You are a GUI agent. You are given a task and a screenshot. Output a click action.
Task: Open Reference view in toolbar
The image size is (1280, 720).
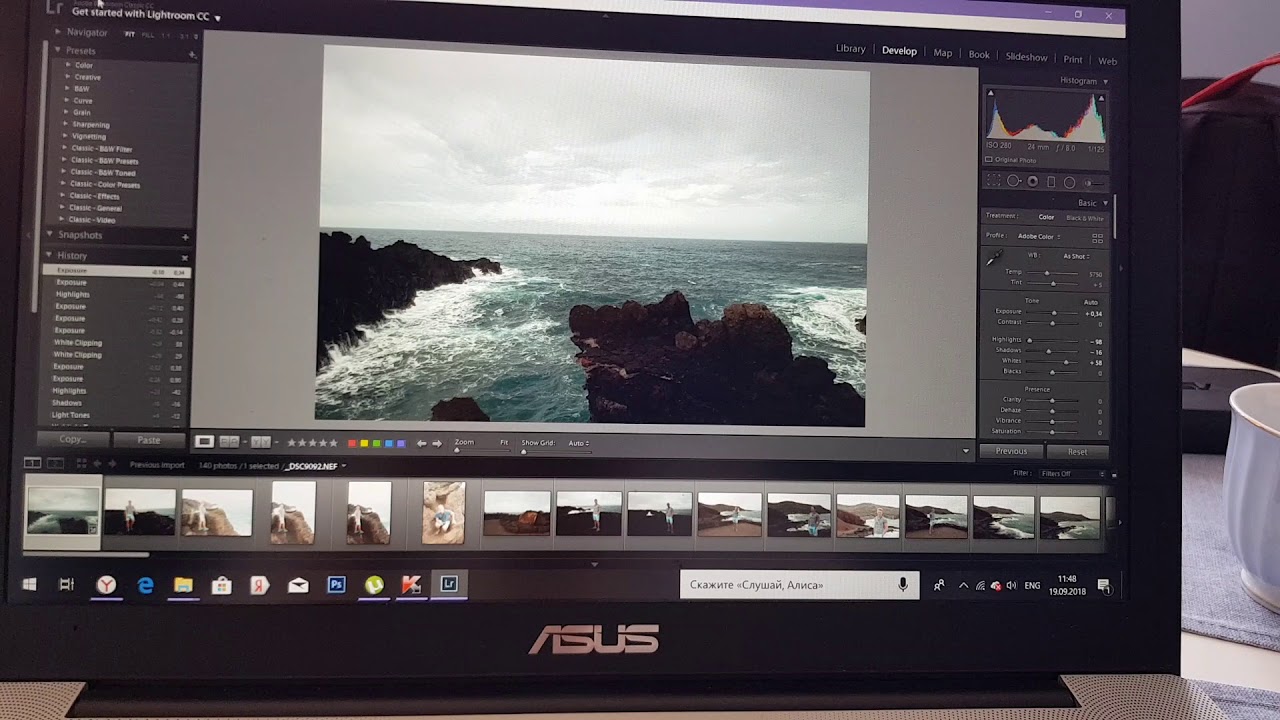[x=229, y=441]
